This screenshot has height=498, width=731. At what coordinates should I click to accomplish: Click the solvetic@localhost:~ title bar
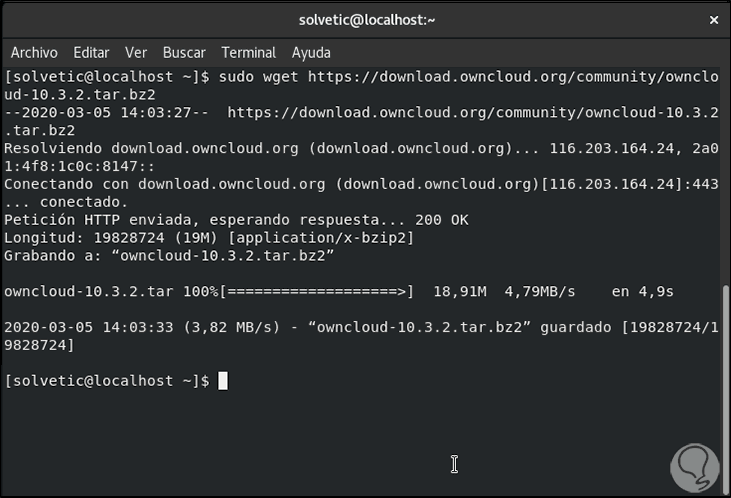[365, 19]
